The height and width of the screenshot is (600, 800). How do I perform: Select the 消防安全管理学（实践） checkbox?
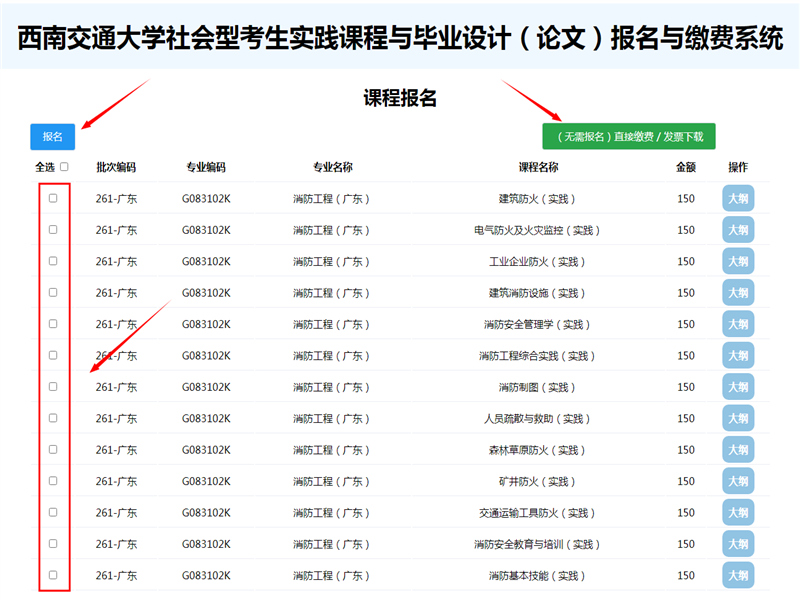coord(53,324)
